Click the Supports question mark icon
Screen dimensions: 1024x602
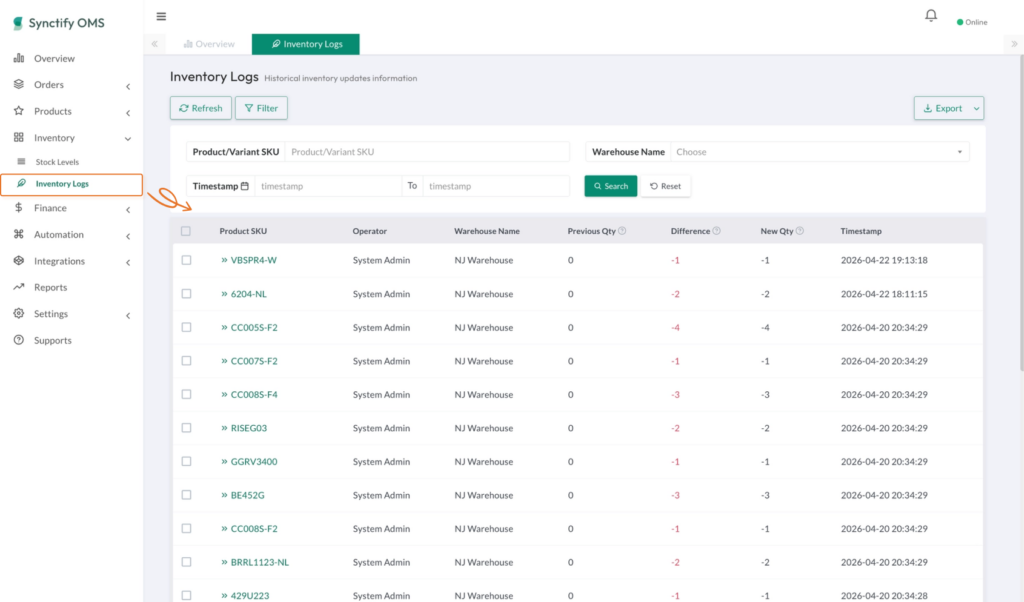19,340
